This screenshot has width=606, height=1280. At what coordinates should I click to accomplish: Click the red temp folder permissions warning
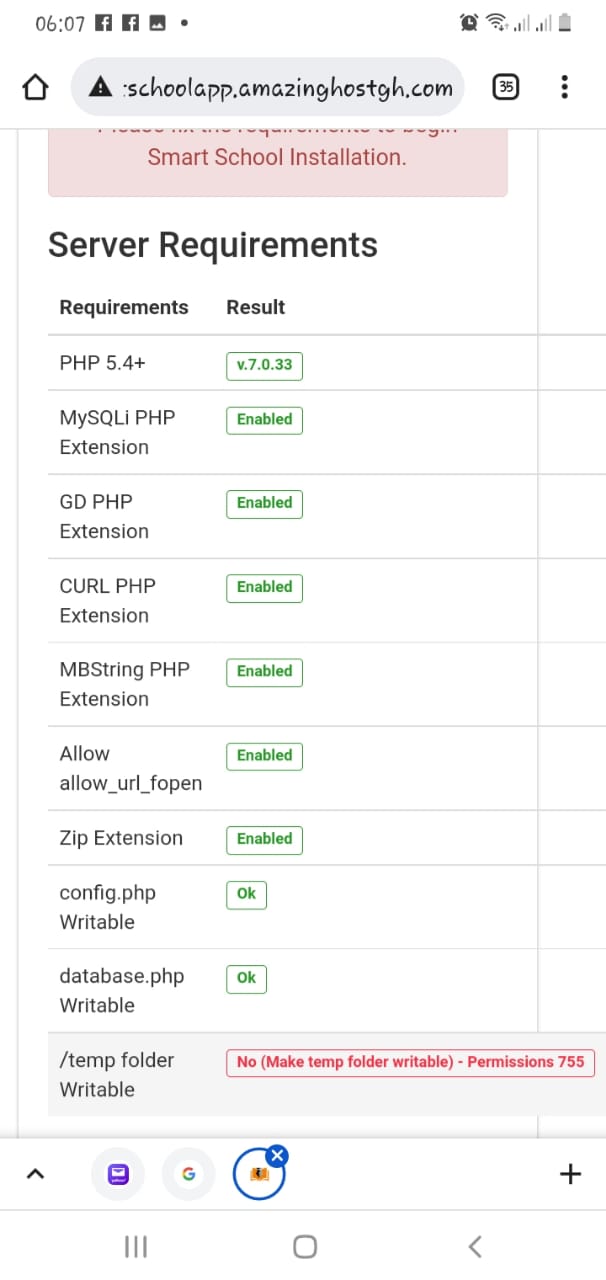(410, 1062)
